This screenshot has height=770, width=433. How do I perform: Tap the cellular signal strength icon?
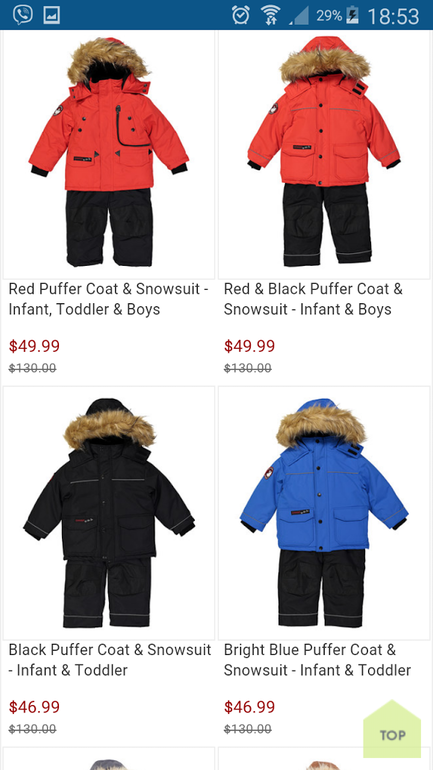(299, 15)
